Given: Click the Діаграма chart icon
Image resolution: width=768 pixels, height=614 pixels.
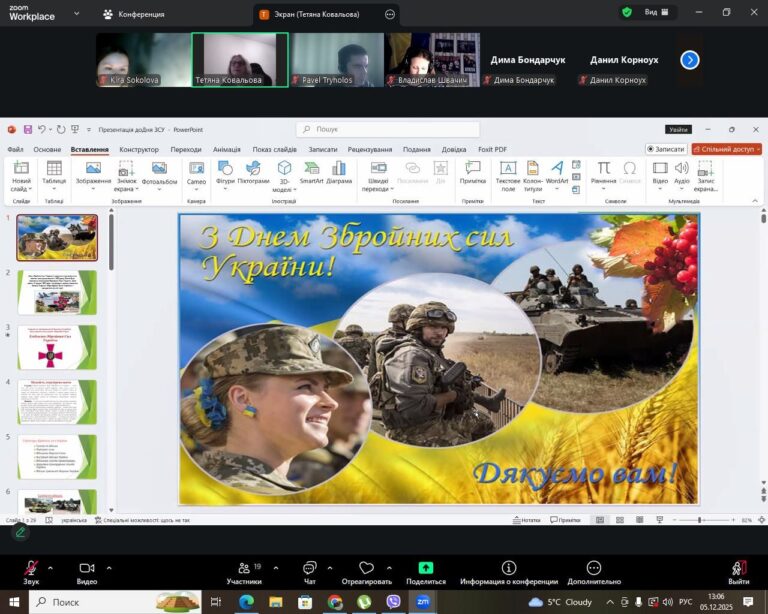Looking at the screenshot, I should [339, 172].
